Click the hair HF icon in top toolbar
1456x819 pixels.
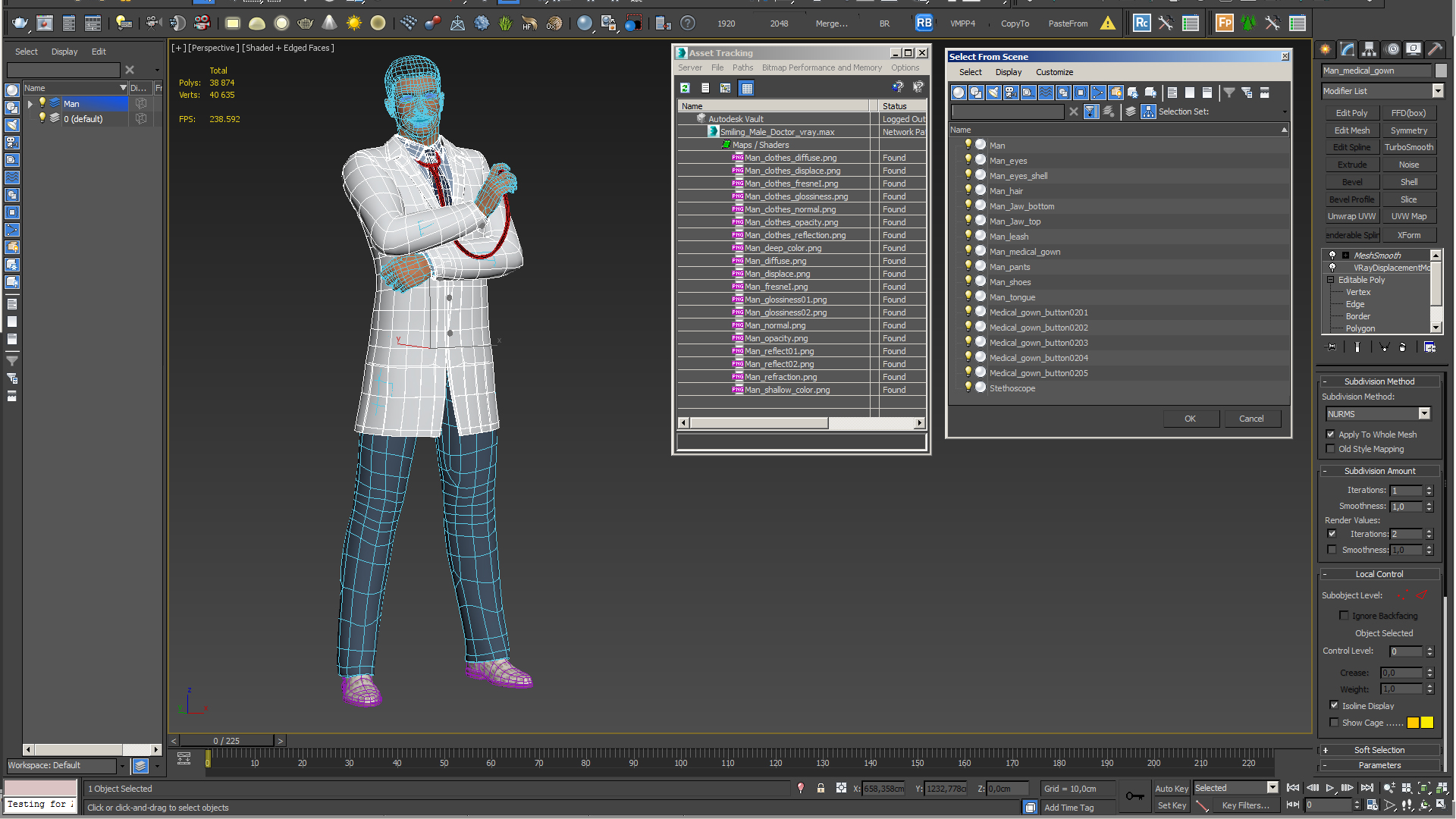(529, 24)
